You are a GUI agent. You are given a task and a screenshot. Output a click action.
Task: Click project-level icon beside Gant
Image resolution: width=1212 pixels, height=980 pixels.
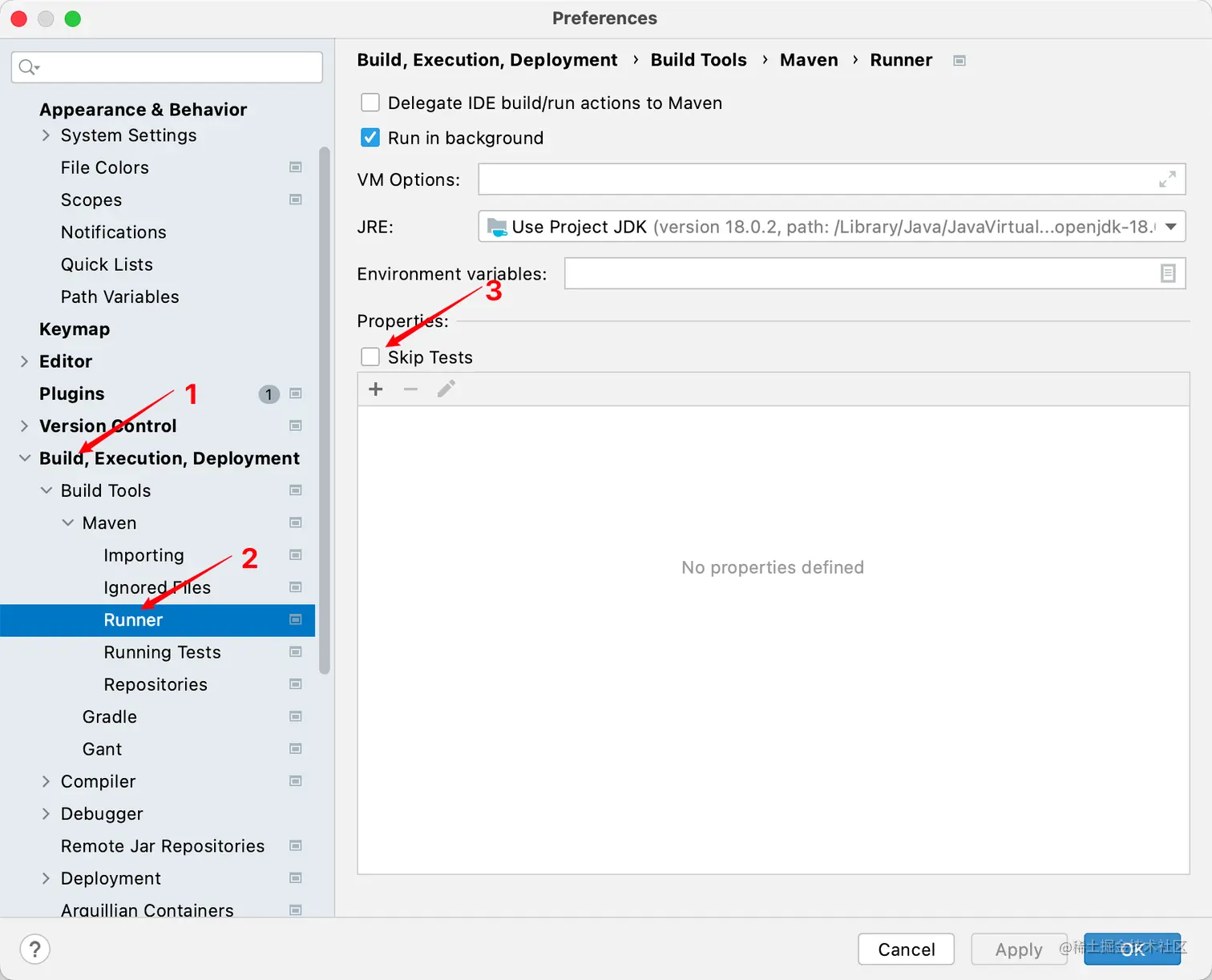296,749
